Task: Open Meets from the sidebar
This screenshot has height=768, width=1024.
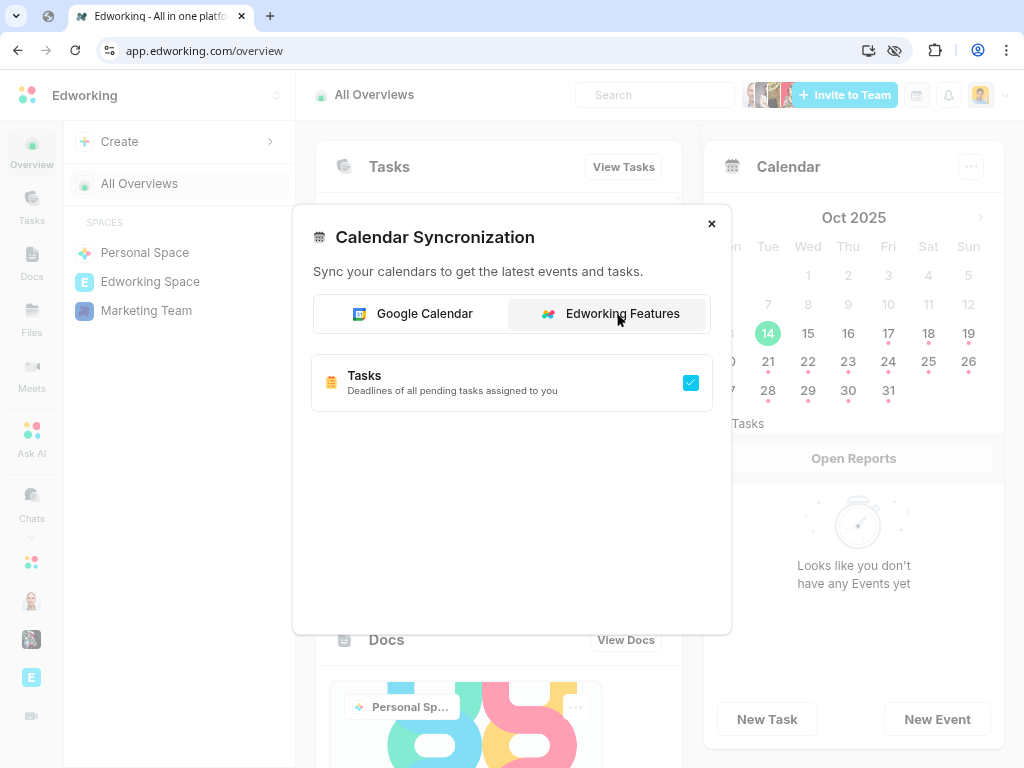Action: coord(32,374)
